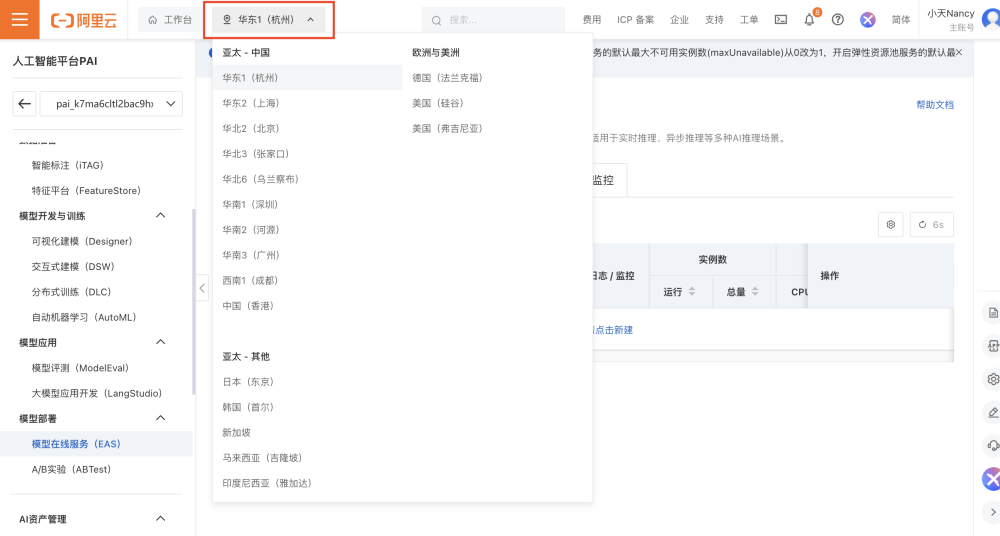This screenshot has height=536, width=1000.
Task: Collapse the 模型应用 section
Action: (x=161, y=342)
